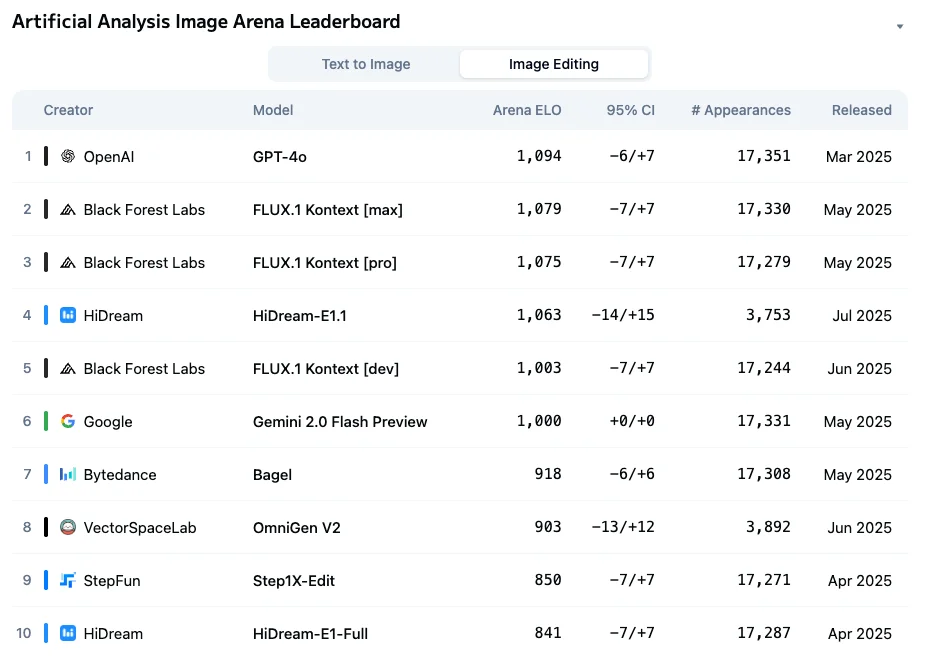Click the green color bar beside Google
The height and width of the screenshot is (661, 930).
point(46,421)
